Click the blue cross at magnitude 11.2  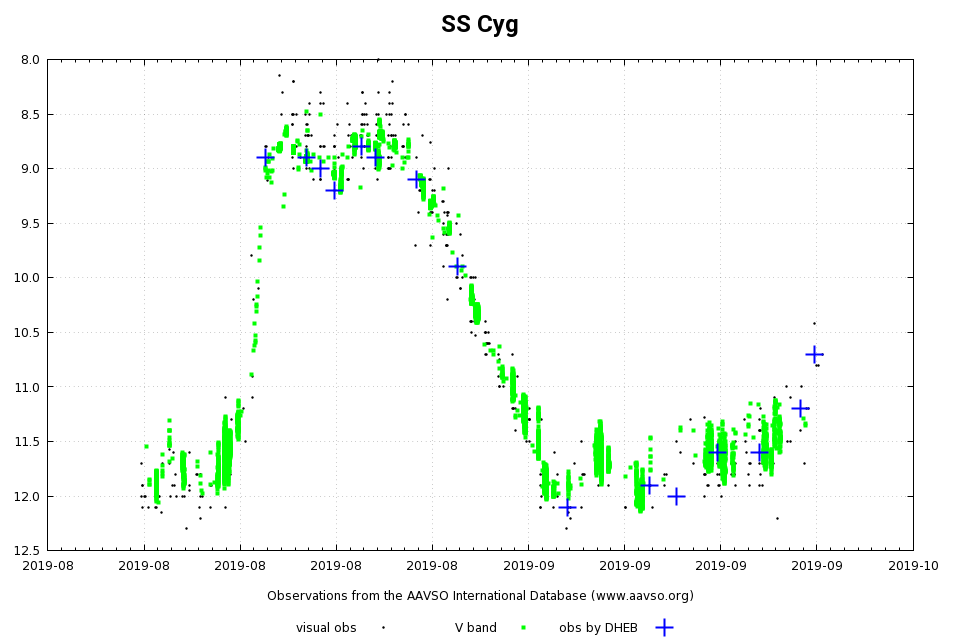click(800, 408)
